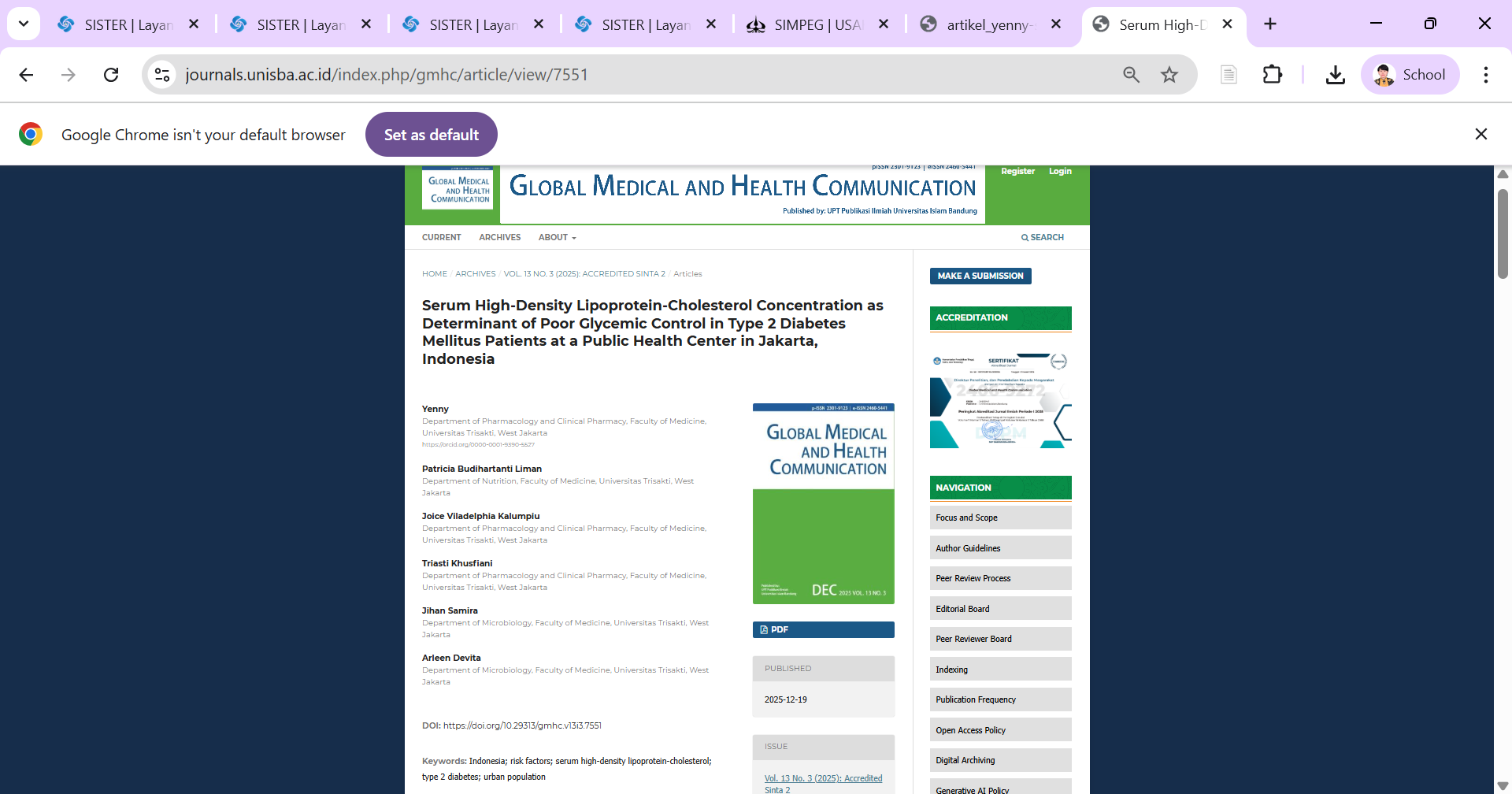This screenshot has width=1512, height=794.
Task: Download the article PDF
Action: coord(823,629)
